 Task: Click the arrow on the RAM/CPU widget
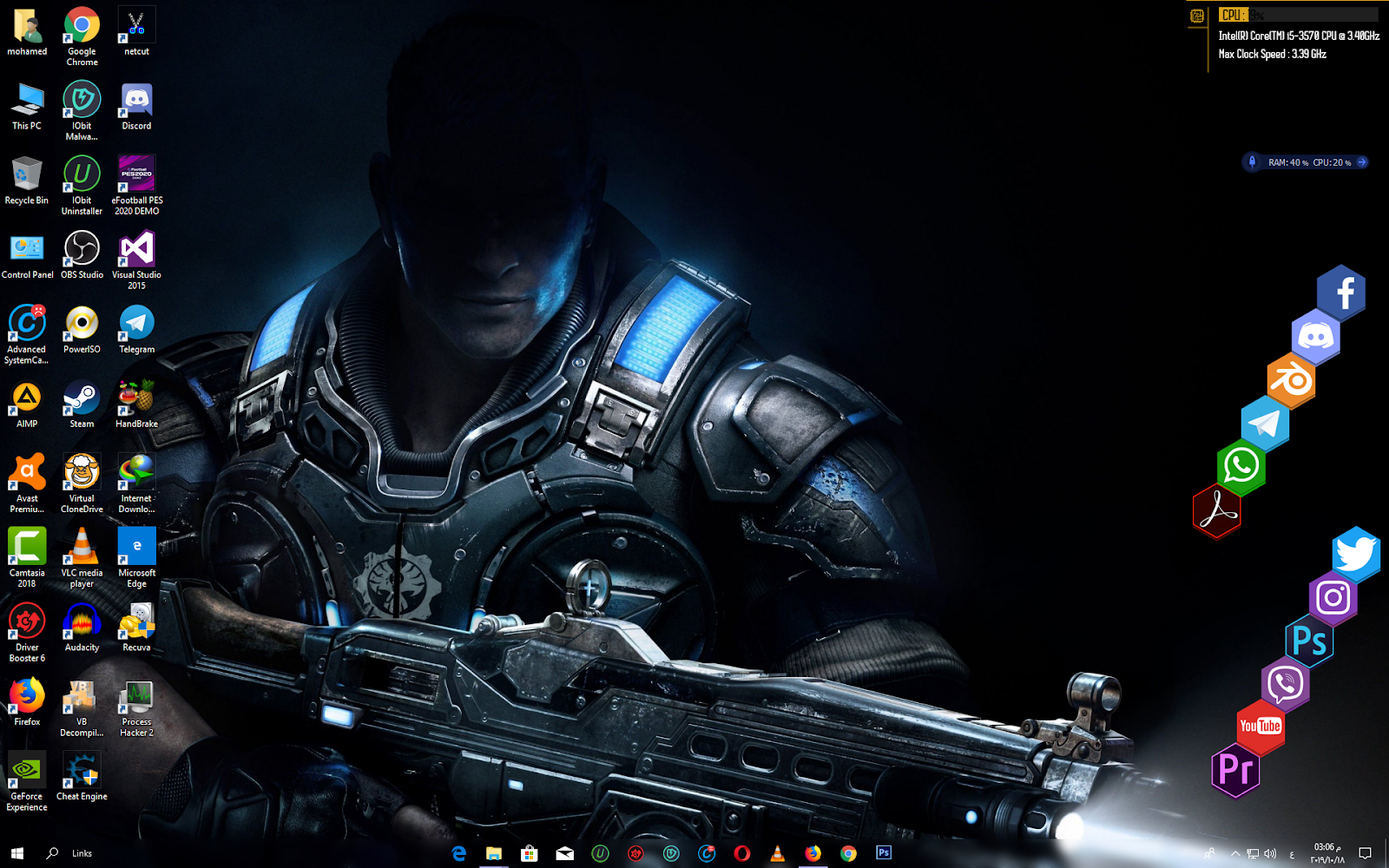(x=1362, y=161)
